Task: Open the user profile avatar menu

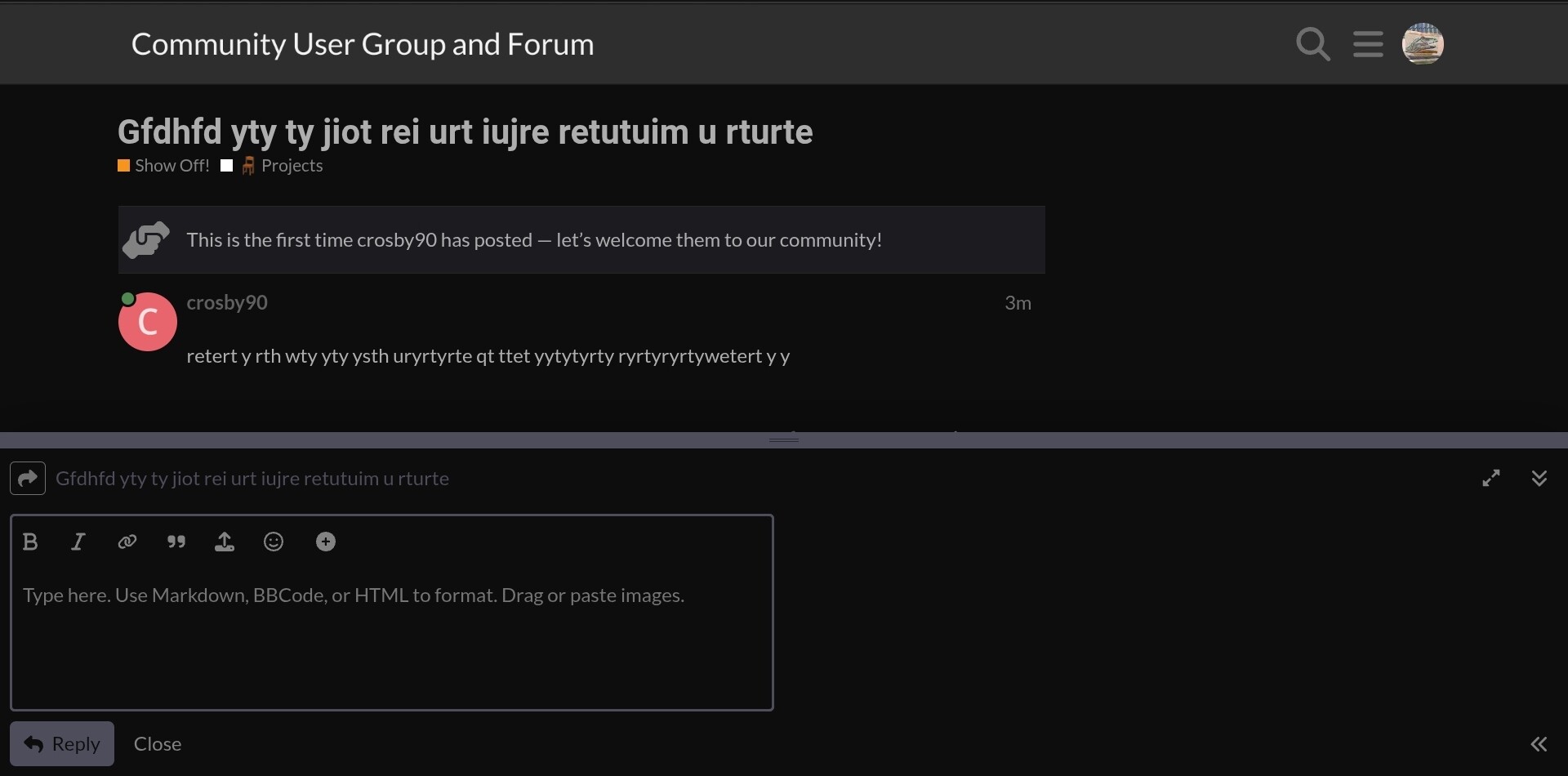Action: click(x=1423, y=44)
